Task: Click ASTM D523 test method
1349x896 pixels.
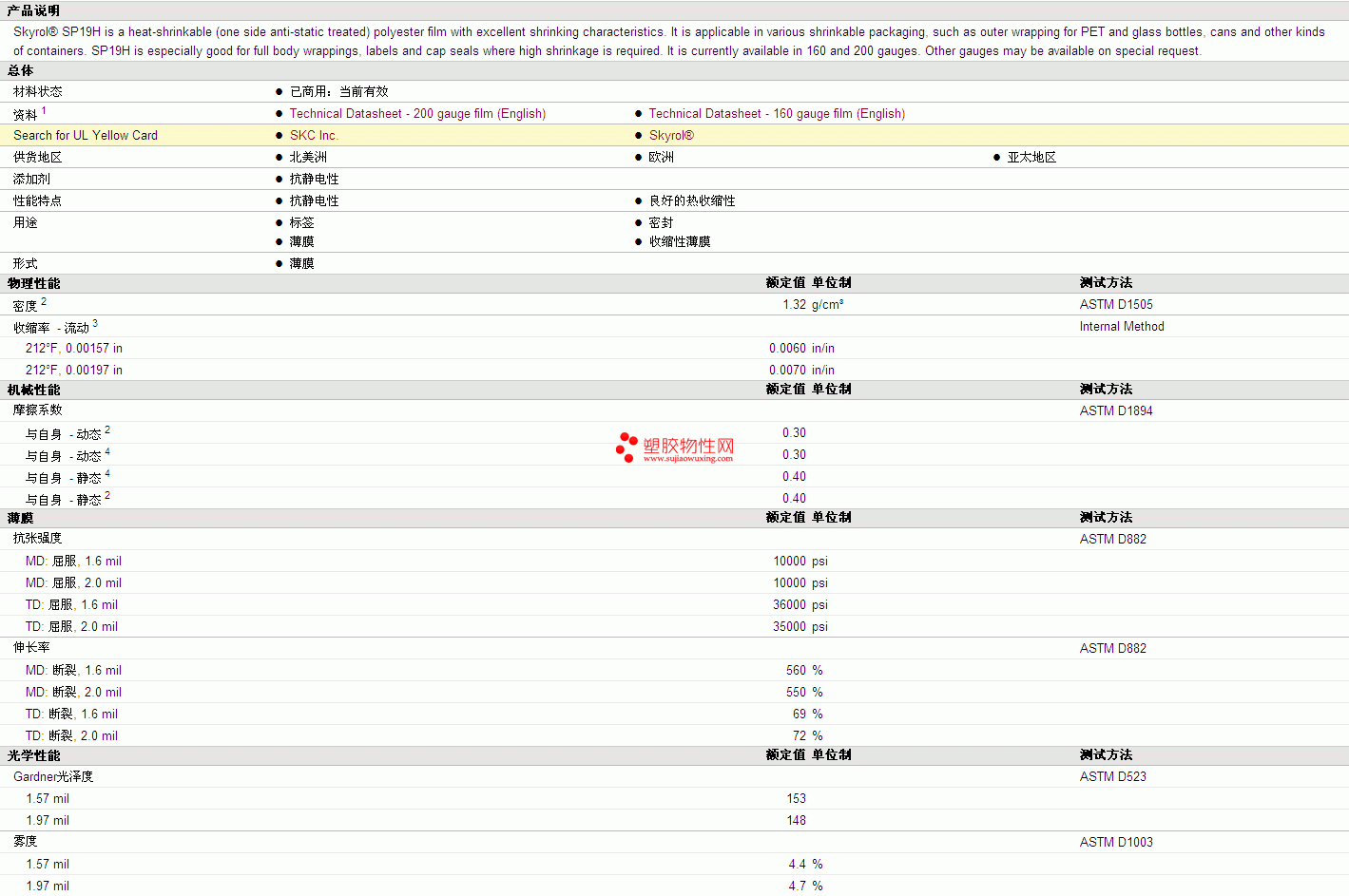Action: tap(1113, 777)
